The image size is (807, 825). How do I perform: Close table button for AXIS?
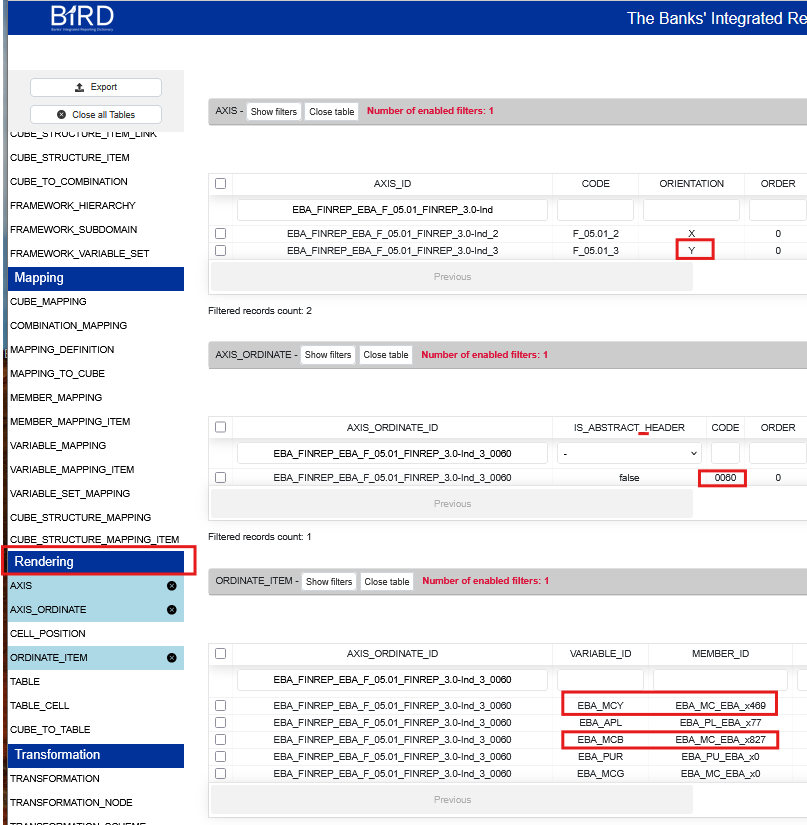tap(331, 112)
